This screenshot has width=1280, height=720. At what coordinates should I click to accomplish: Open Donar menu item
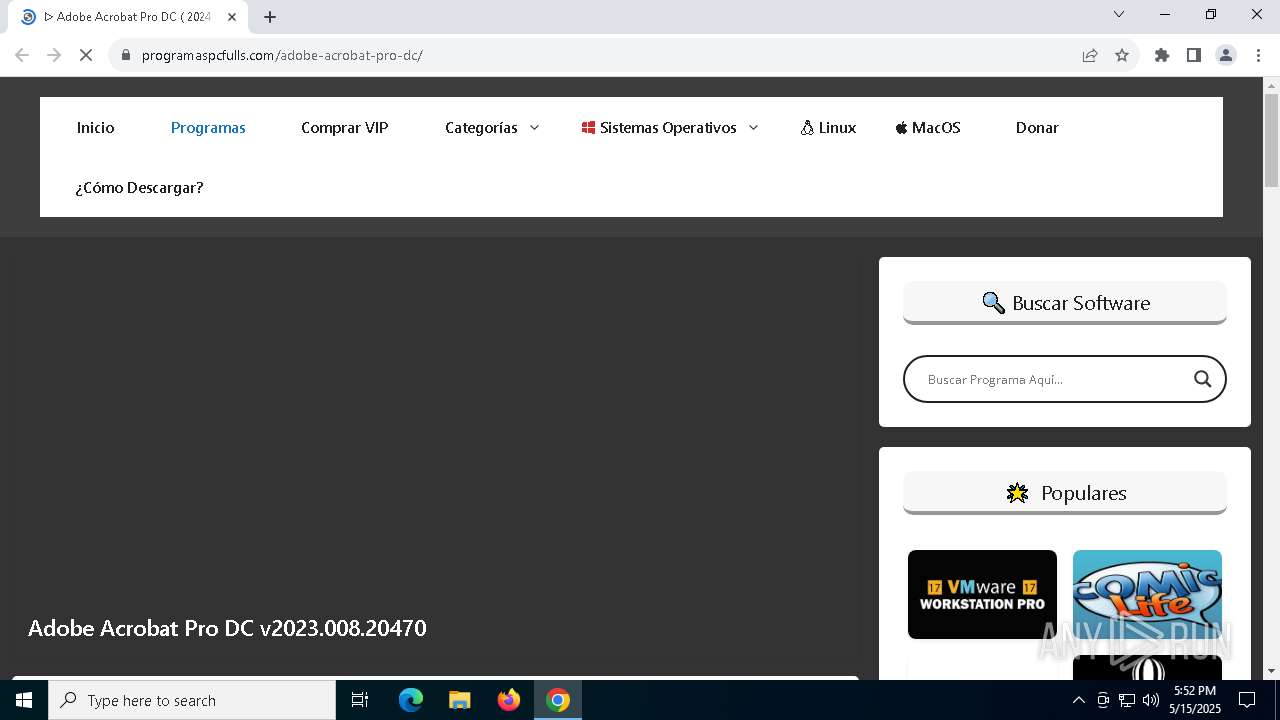pyautogui.click(x=1037, y=128)
